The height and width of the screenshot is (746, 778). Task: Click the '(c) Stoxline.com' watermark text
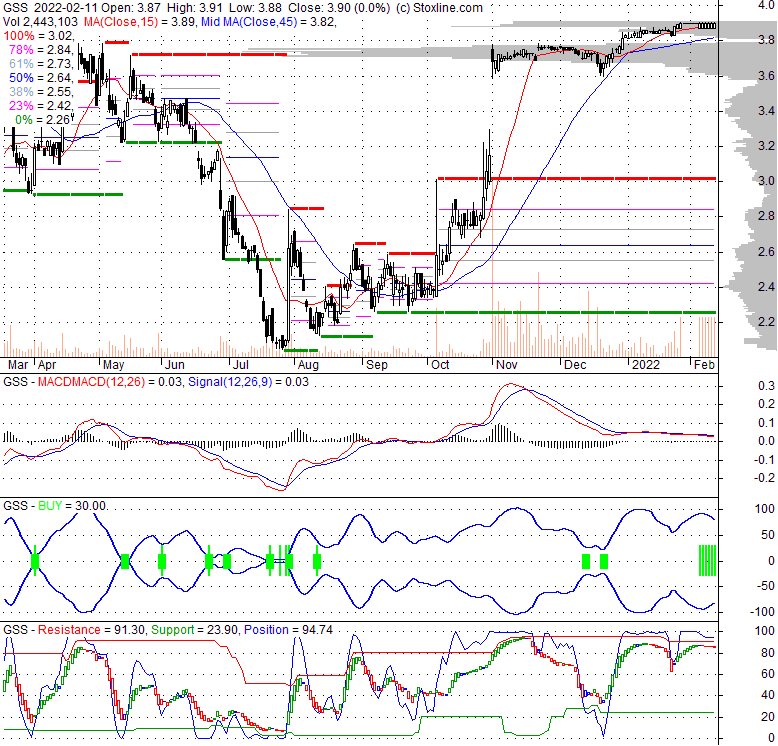(439, 8)
